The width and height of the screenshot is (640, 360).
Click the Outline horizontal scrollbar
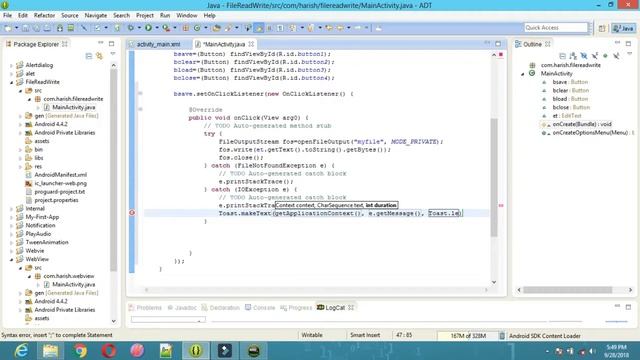point(567,290)
